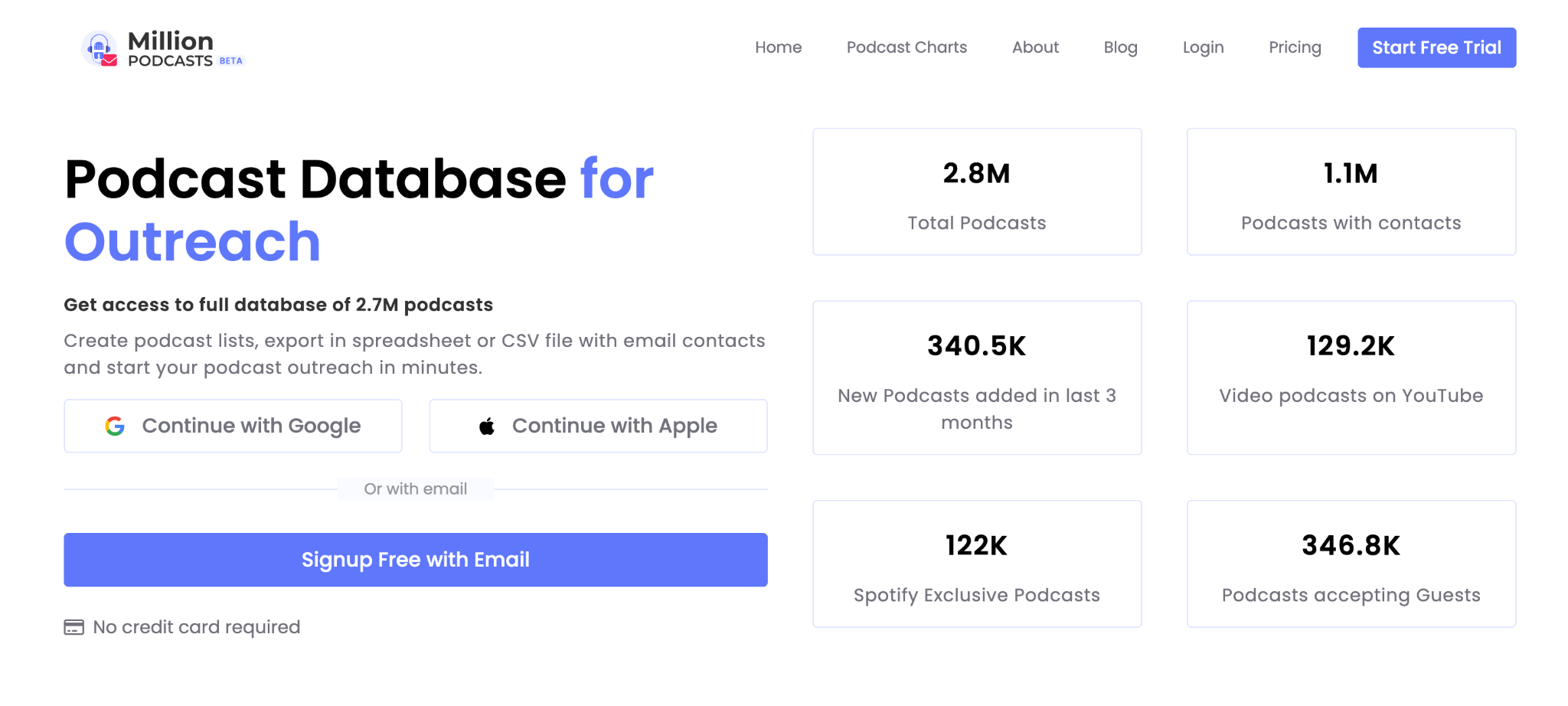Image resolution: width=1568 pixels, height=706 pixels.
Task: Click the credit card icon near the disclaimer
Action: 73,626
